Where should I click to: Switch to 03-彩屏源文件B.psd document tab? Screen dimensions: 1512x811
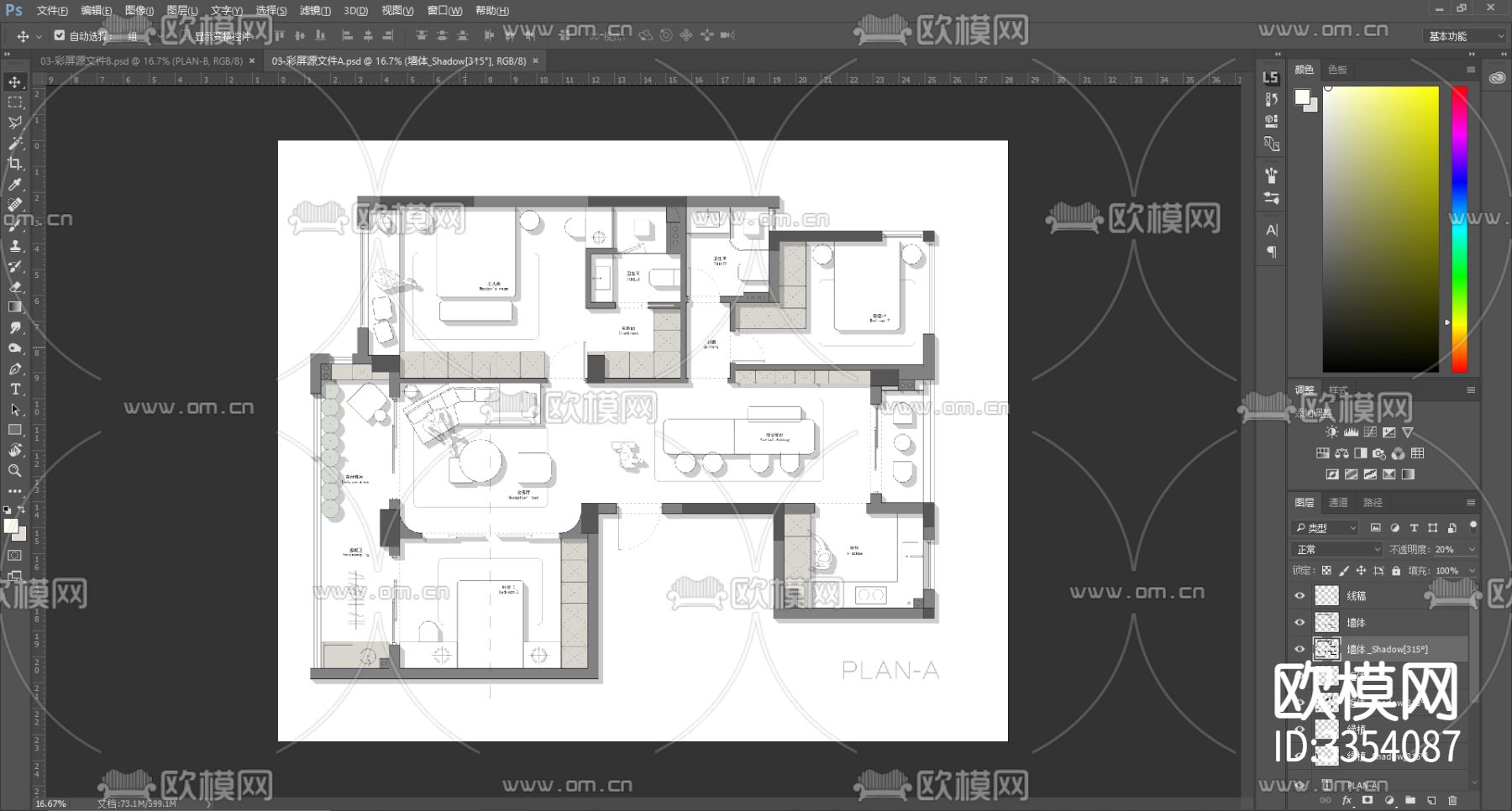pyautogui.click(x=142, y=61)
